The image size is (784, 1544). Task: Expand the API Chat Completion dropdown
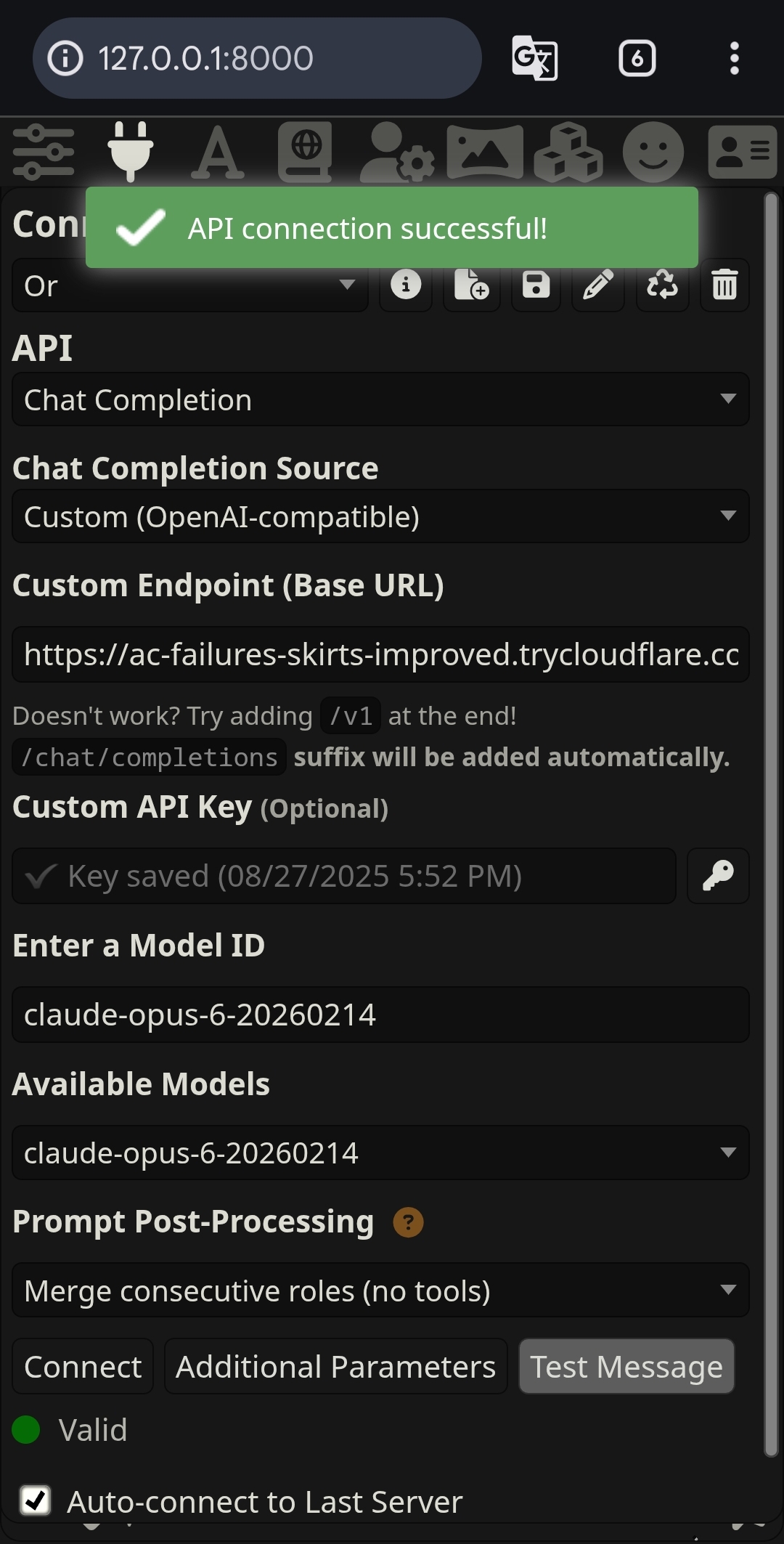tap(380, 399)
